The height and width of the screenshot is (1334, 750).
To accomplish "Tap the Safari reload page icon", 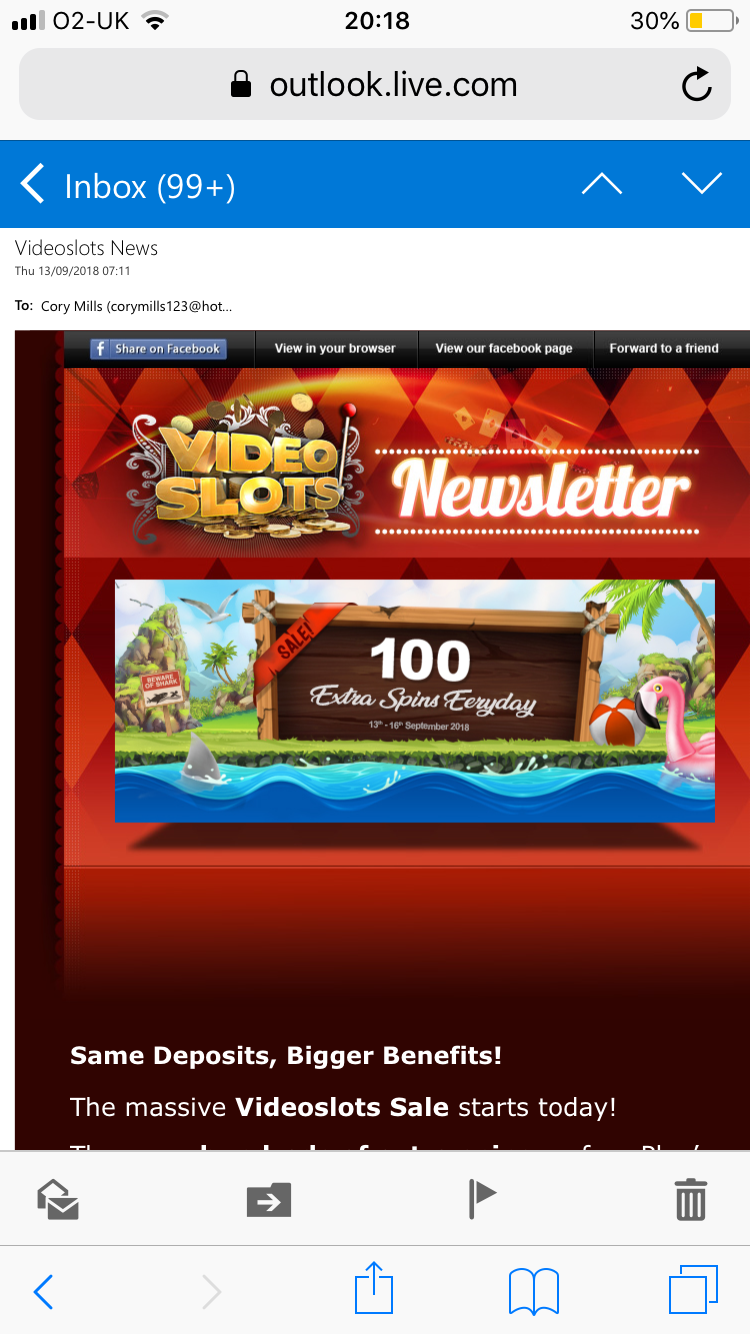I will 697,86.
